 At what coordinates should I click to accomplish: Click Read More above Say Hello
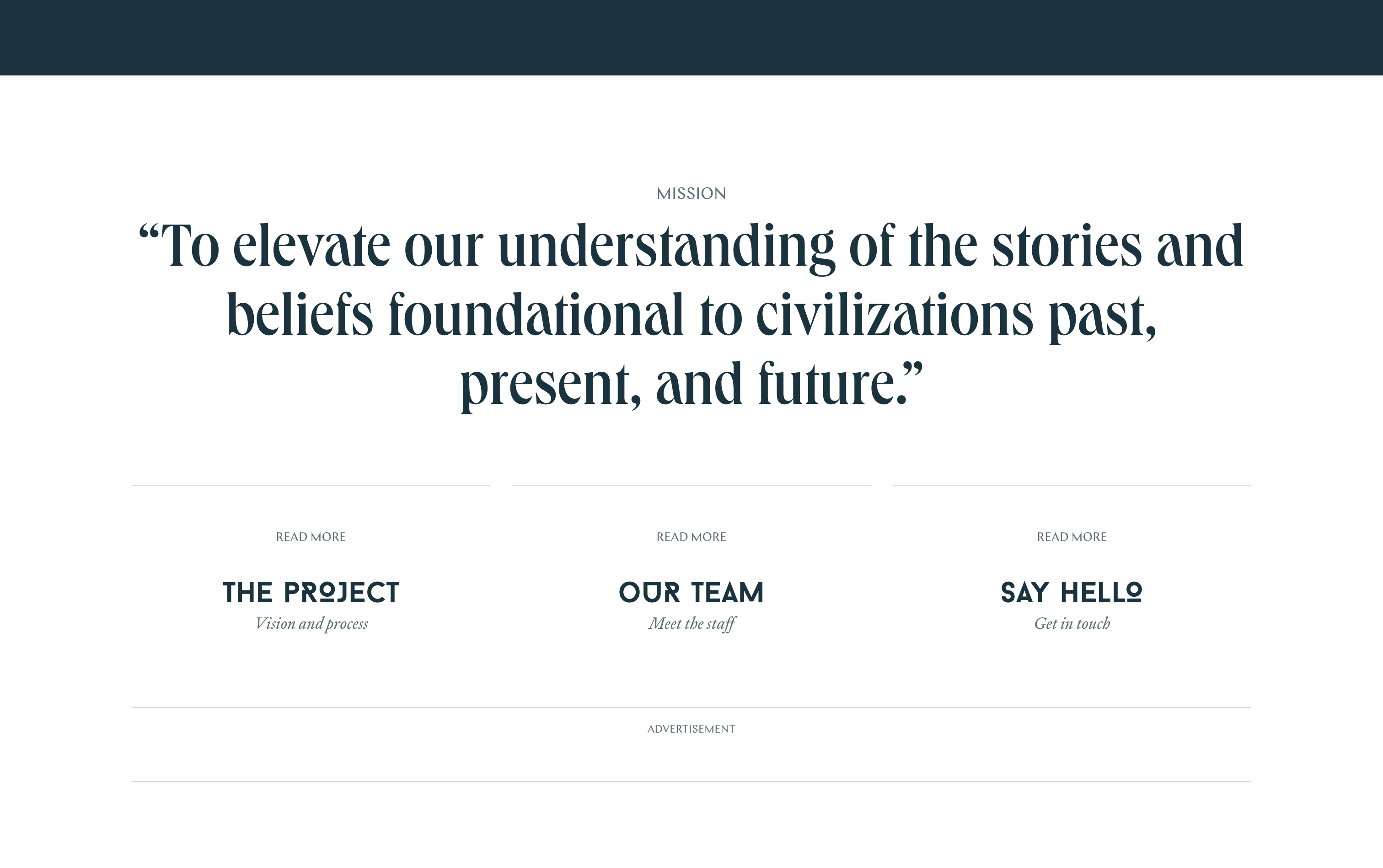1071,537
